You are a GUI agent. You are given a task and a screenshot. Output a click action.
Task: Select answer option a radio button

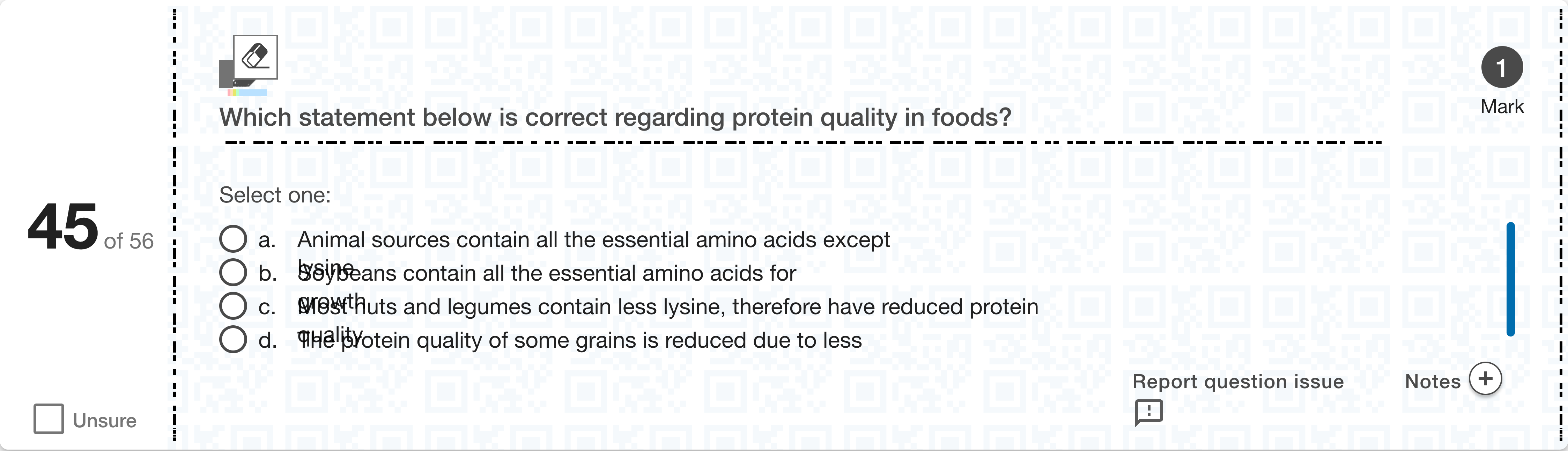click(x=233, y=239)
